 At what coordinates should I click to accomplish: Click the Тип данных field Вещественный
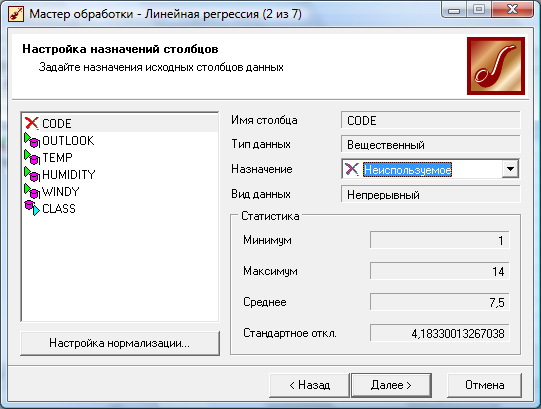point(430,145)
